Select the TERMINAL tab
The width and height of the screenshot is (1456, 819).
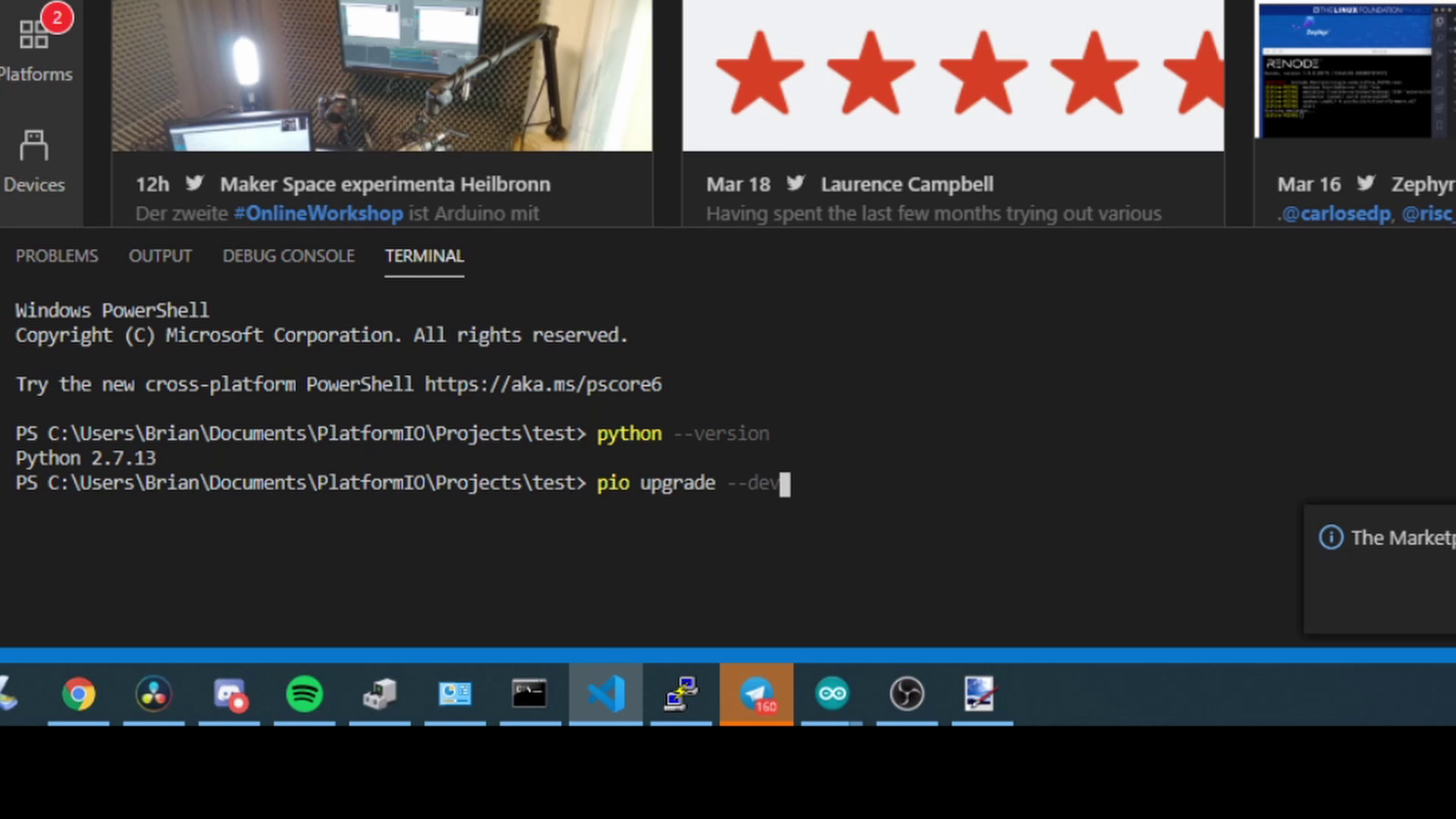424,256
